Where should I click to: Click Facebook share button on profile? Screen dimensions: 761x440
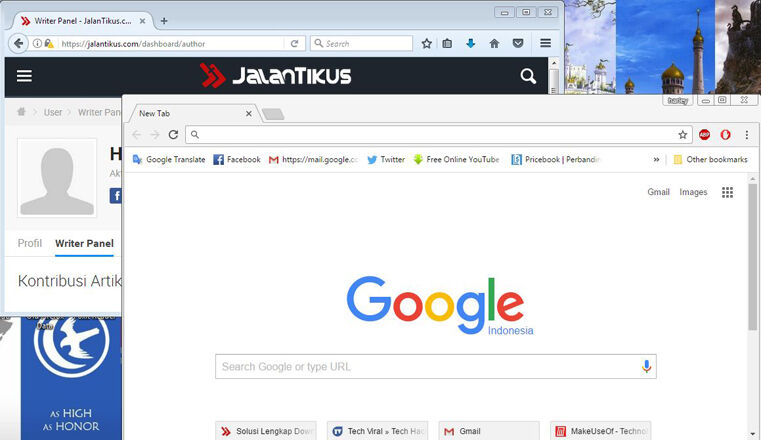click(x=116, y=196)
